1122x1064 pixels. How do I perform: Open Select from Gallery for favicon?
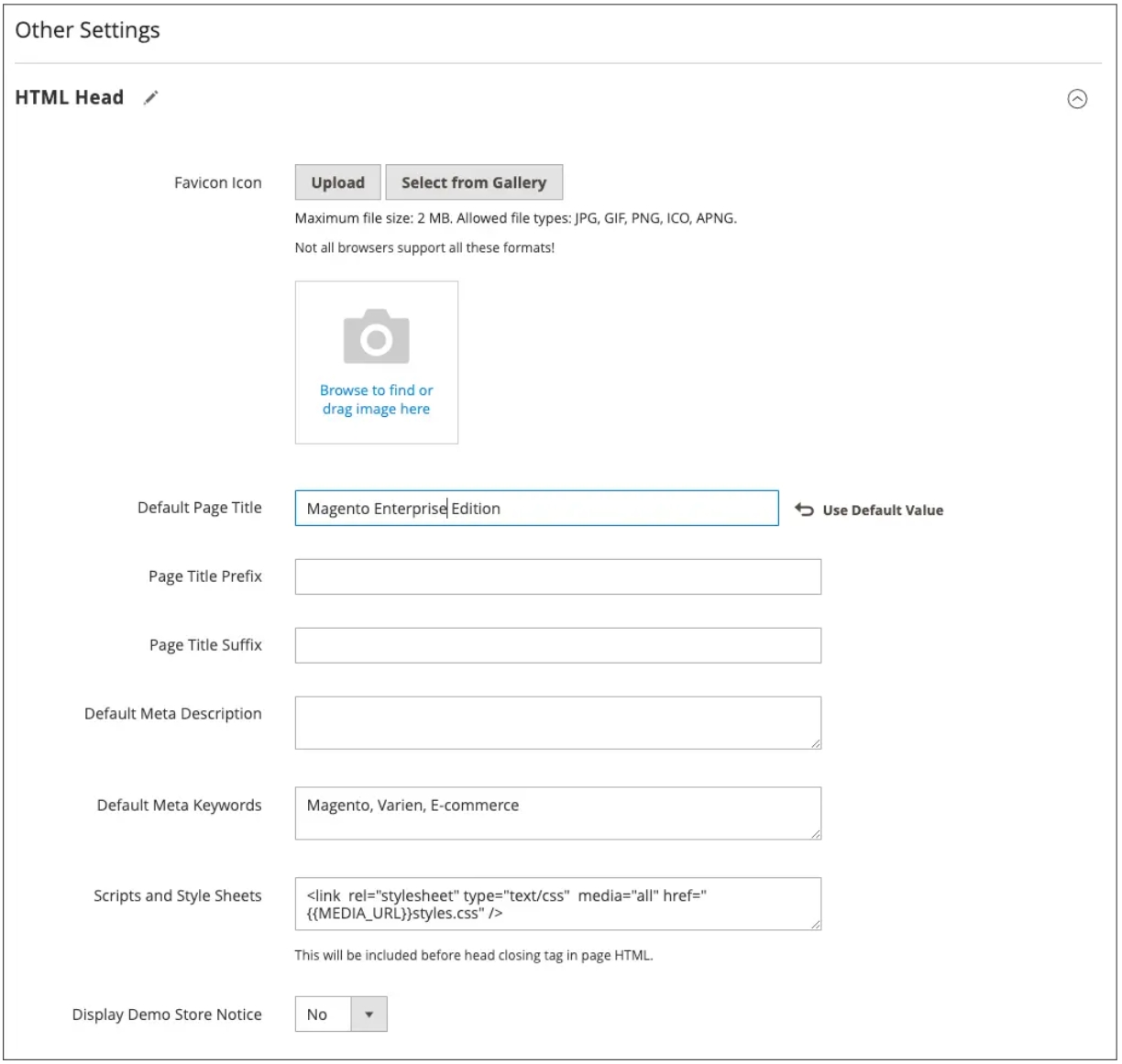click(x=474, y=182)
